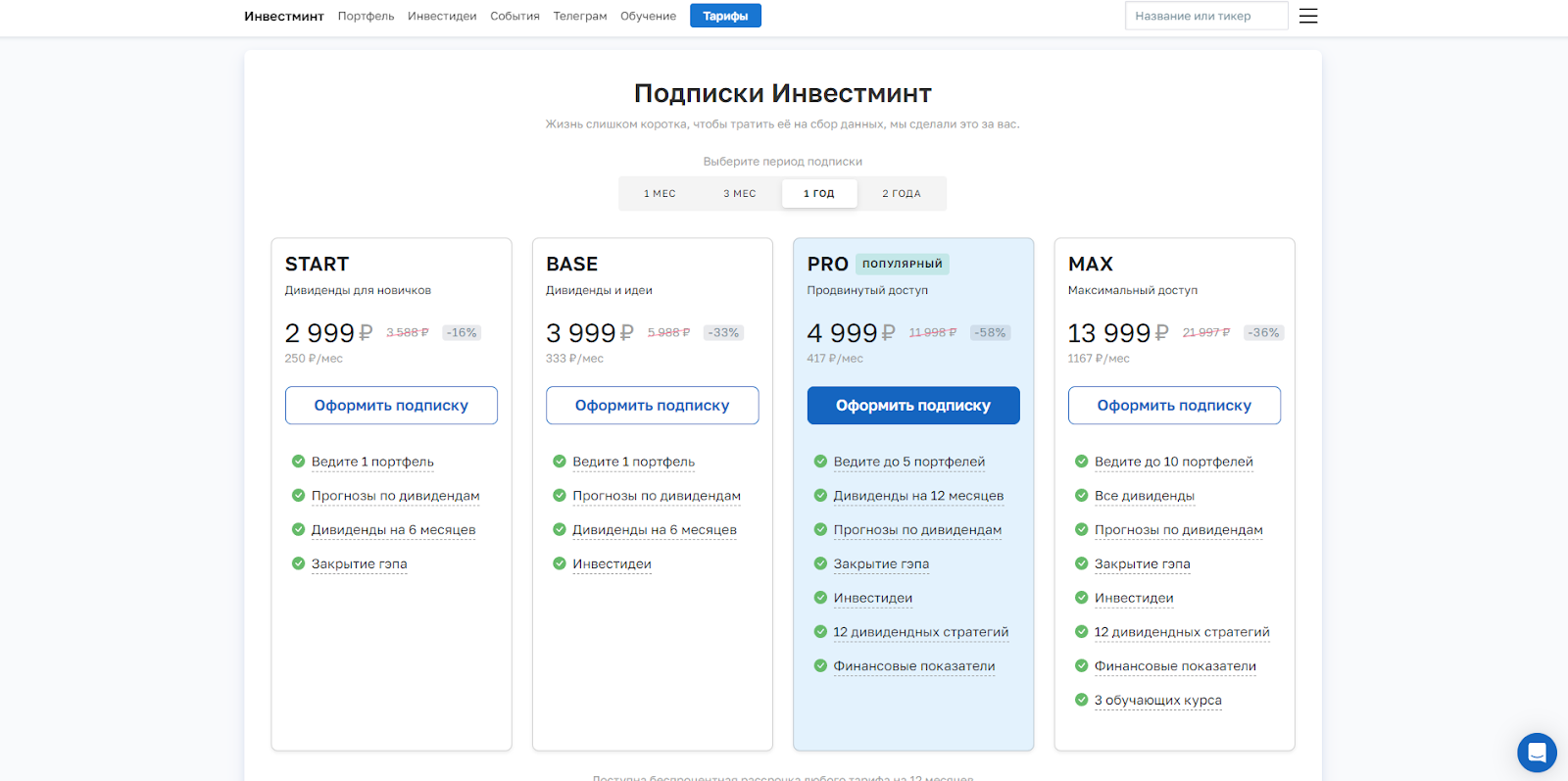
Task: Click PRO feature 12 дивидендных стратегий
Action: [x=921, y=632]
